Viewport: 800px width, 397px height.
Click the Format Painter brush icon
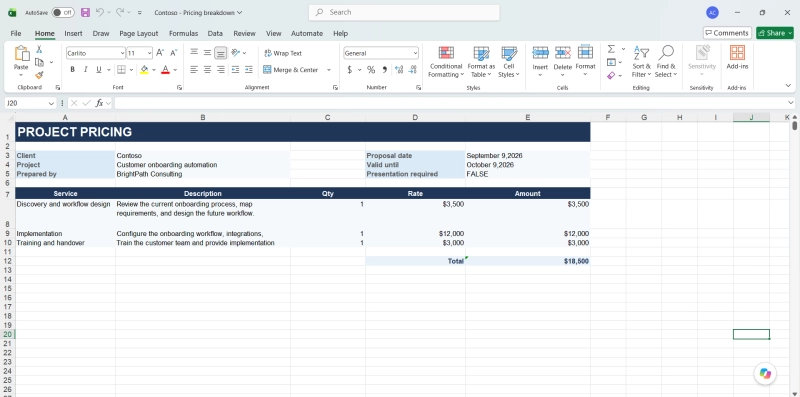[x=39, y=75]
